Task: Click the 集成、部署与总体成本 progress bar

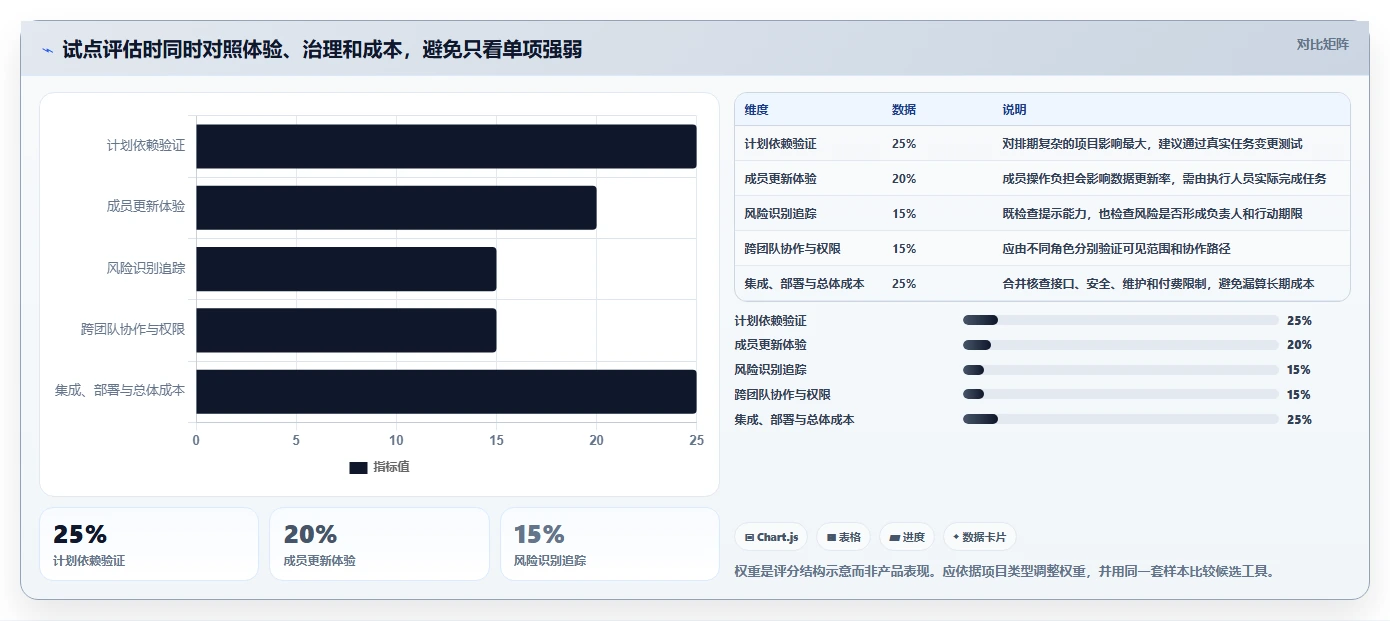Action: click(1120, 420)
